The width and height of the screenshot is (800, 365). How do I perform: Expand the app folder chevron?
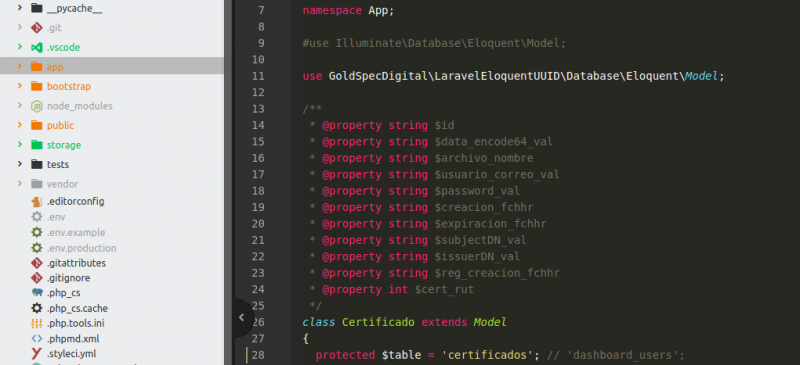pyautogui.click(x=19, y=66)
